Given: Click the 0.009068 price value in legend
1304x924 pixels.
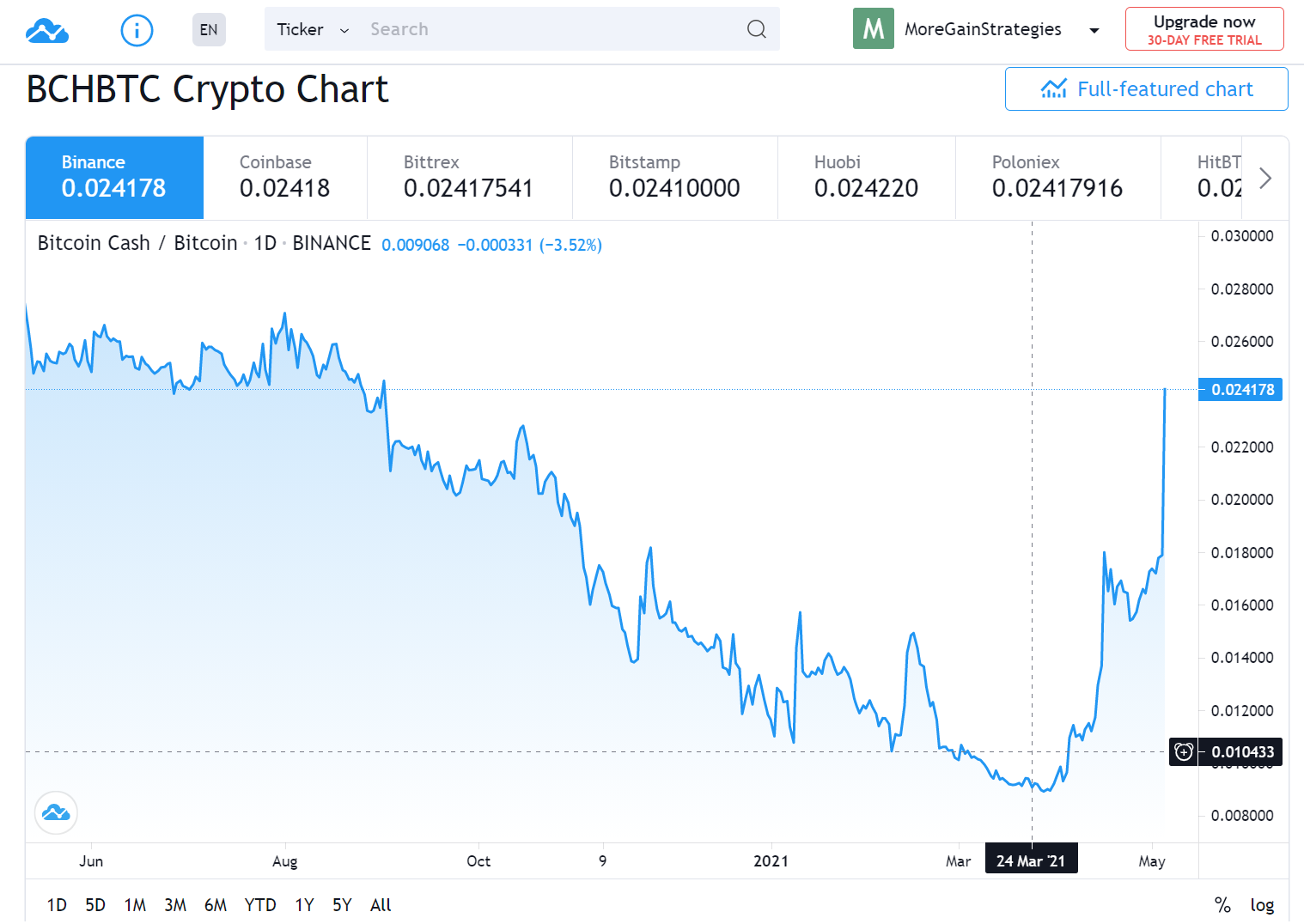Looking at the screenshot, I should tap(415, 245).
